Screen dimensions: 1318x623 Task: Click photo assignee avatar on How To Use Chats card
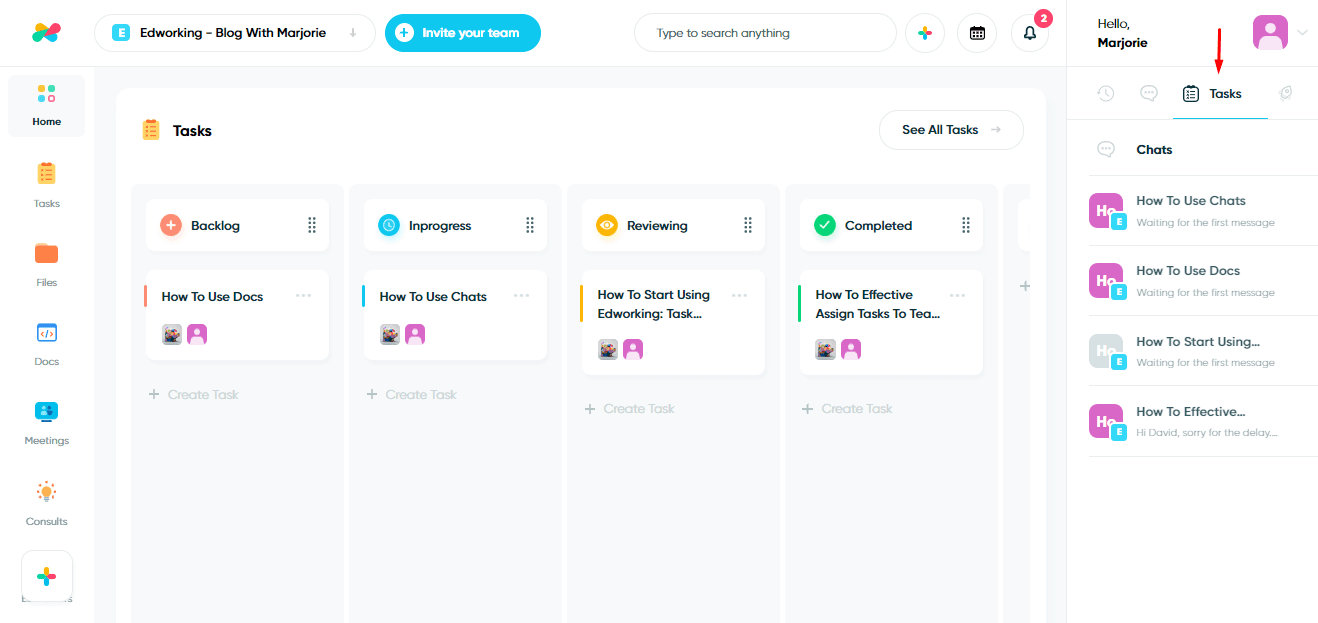click(390, 334)
